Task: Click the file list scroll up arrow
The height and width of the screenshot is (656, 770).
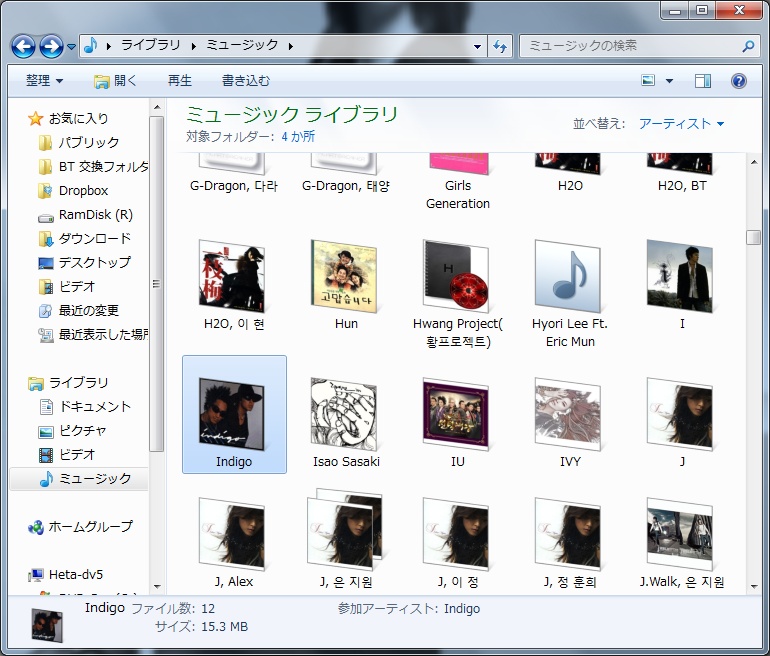Action: (x=754, y=162)
